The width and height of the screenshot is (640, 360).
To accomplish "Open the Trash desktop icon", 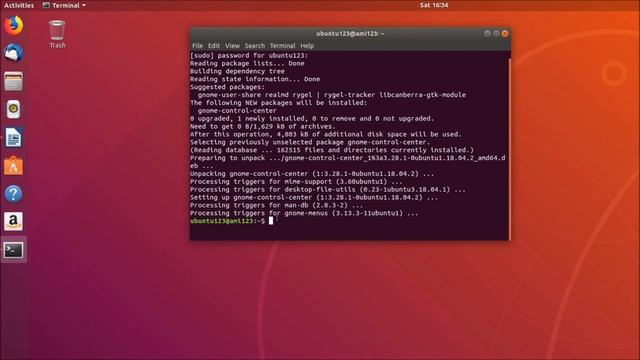I will [57, 34].
